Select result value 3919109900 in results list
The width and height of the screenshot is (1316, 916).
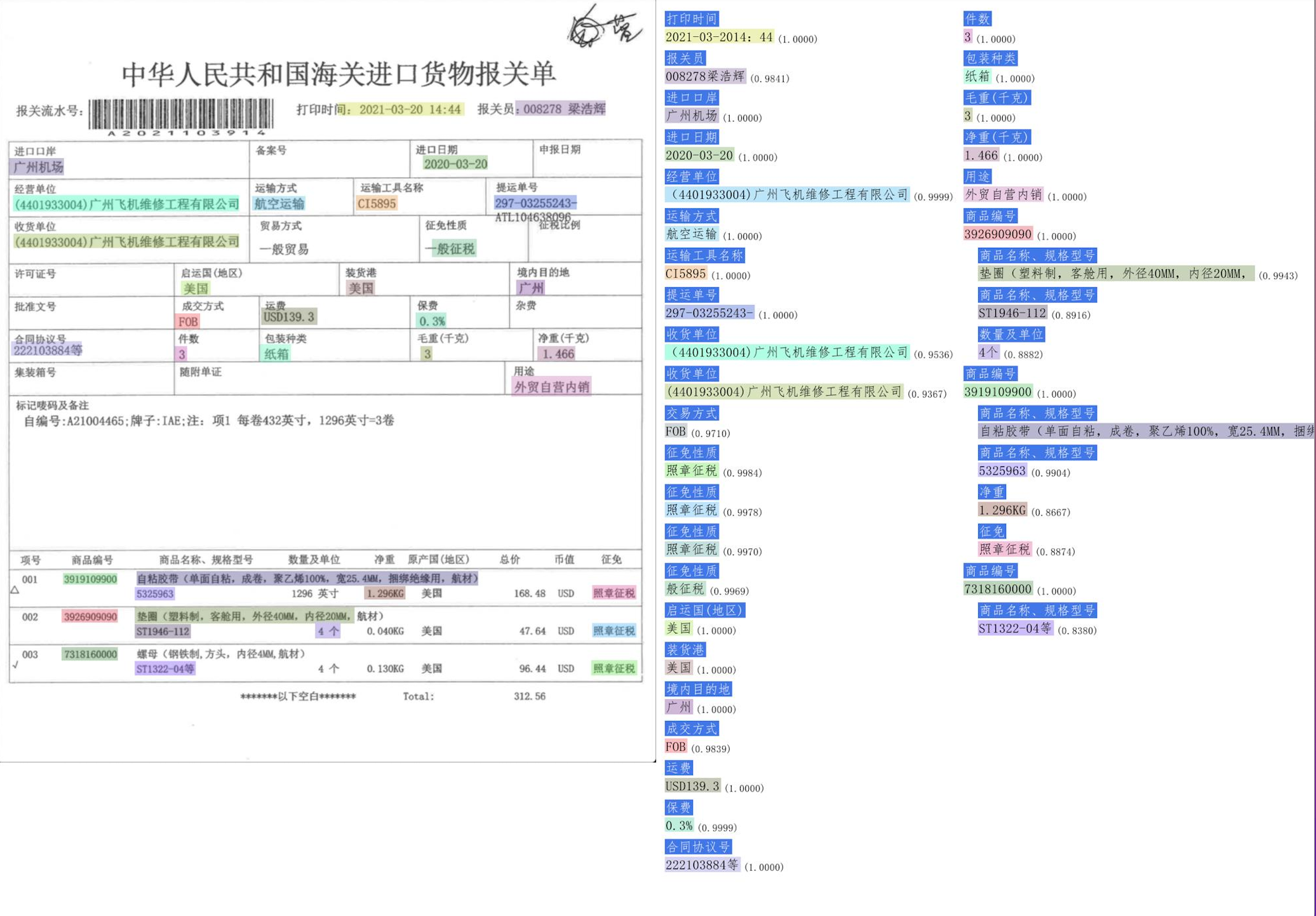[x=998, y=392]
